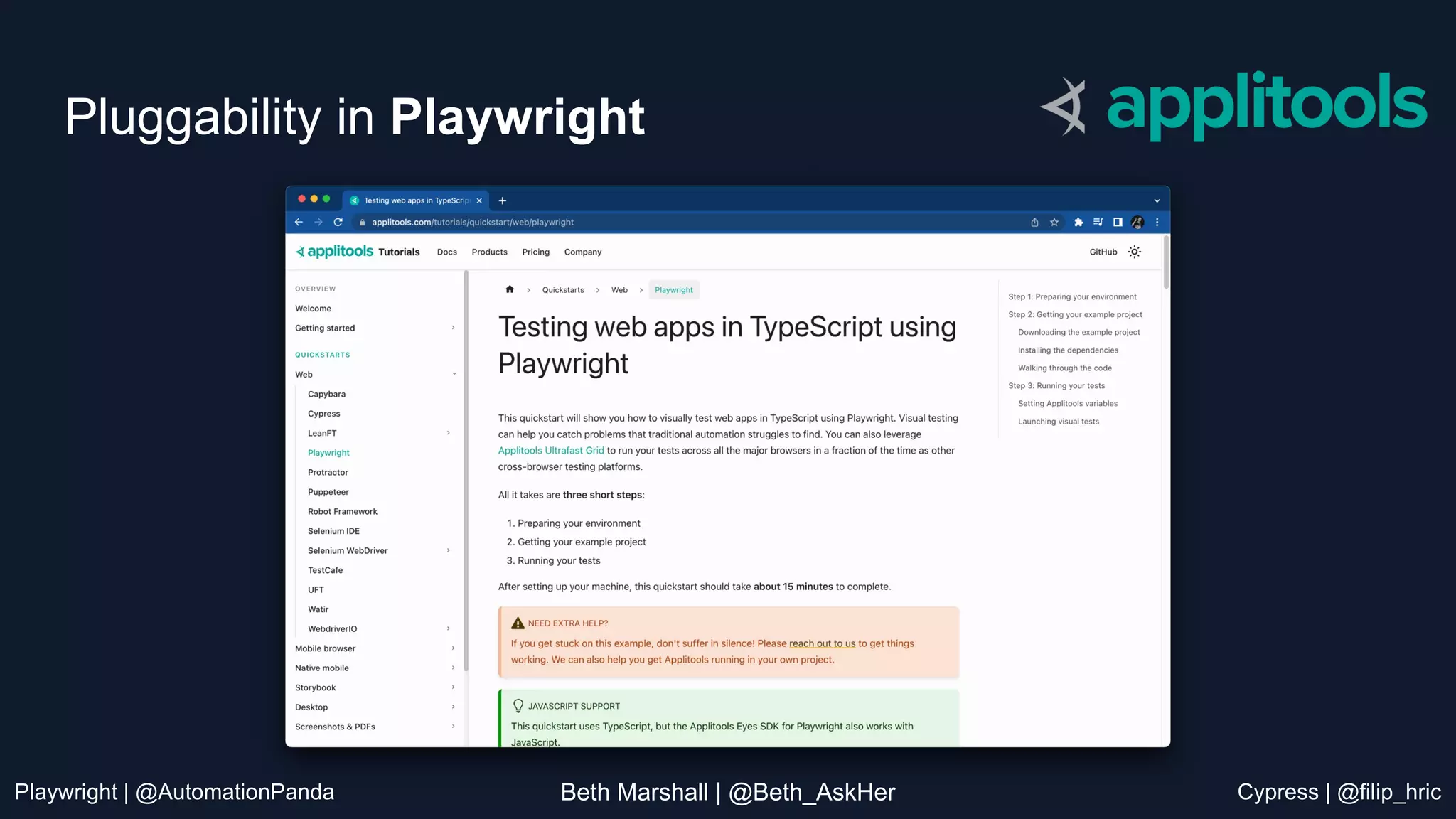This screenshot has width=1456, height=819.
Task: Open the Pricing navigation item
Action: 535,252
